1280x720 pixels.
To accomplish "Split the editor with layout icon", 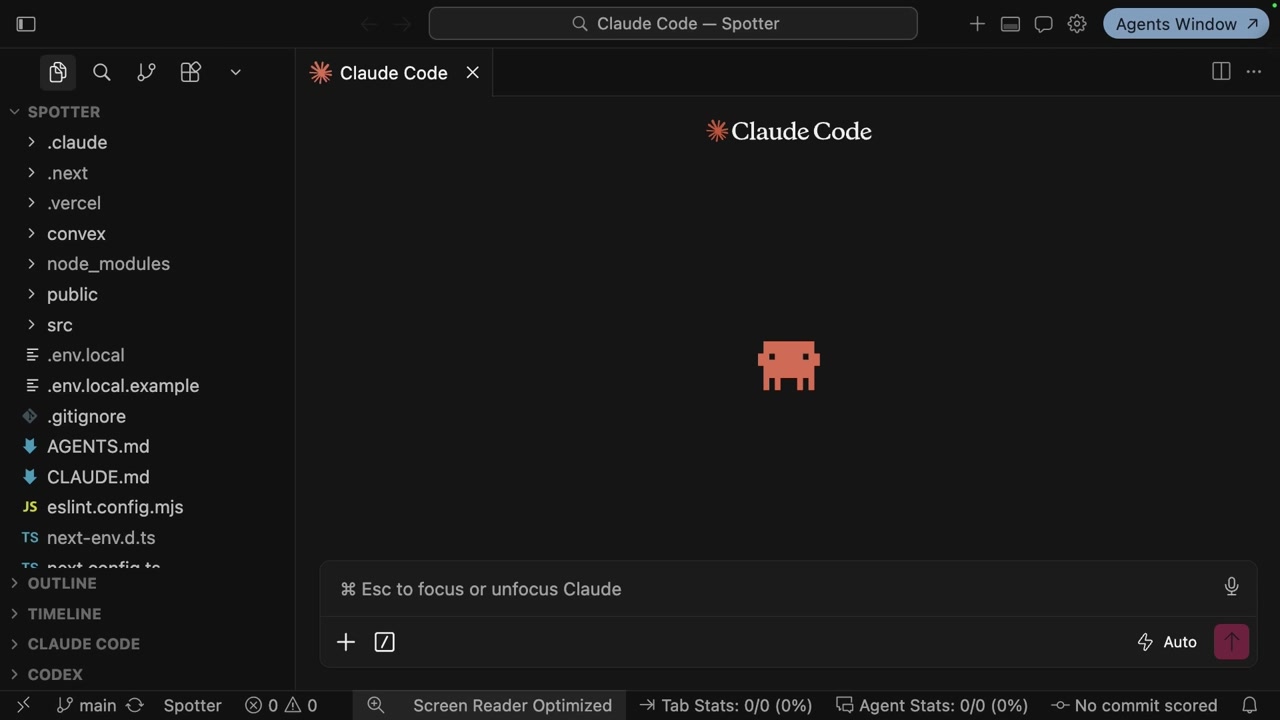I will 1221,71.
